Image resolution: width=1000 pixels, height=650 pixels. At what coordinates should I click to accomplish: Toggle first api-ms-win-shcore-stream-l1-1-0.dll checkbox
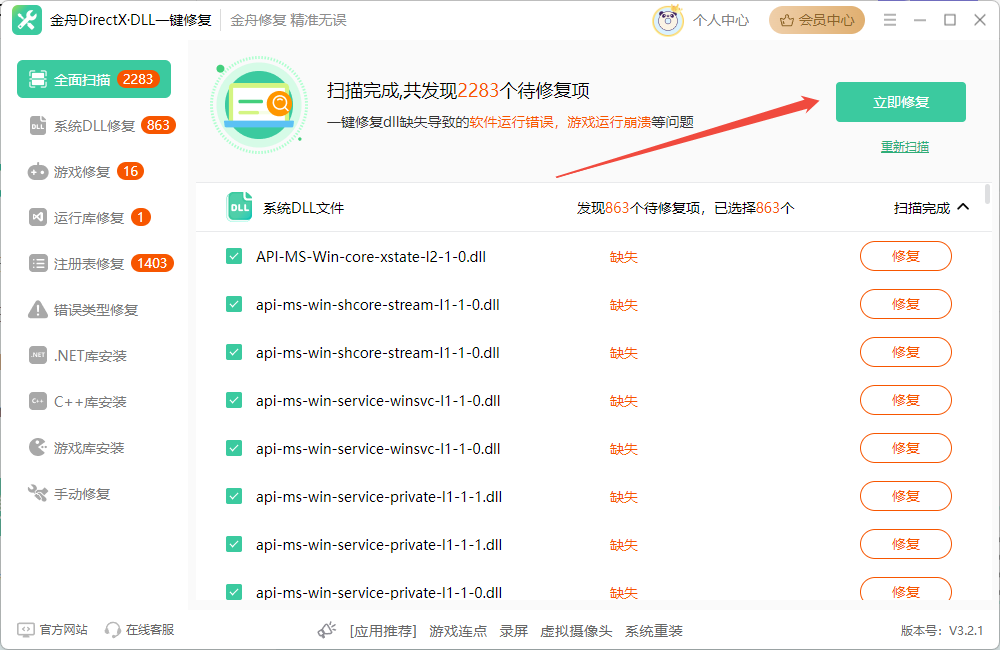234,305
